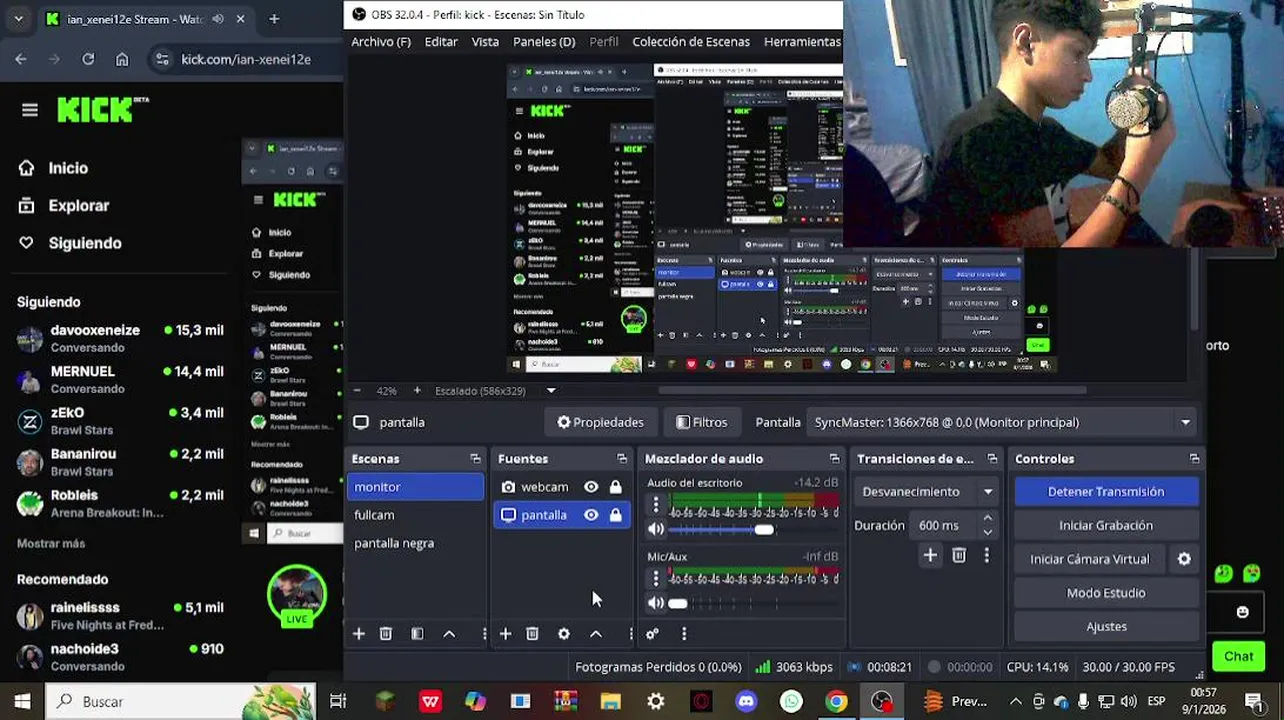
Task: Open Mic/Aux options three dots
Action: (x=656, y=578)
